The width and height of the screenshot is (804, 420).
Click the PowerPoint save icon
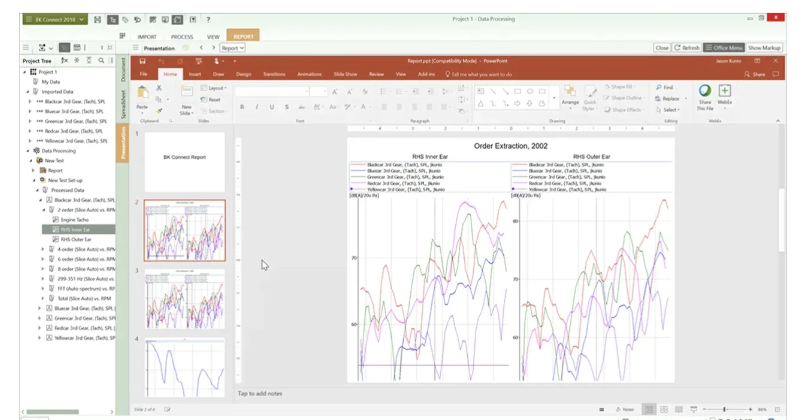coord(143,61)
